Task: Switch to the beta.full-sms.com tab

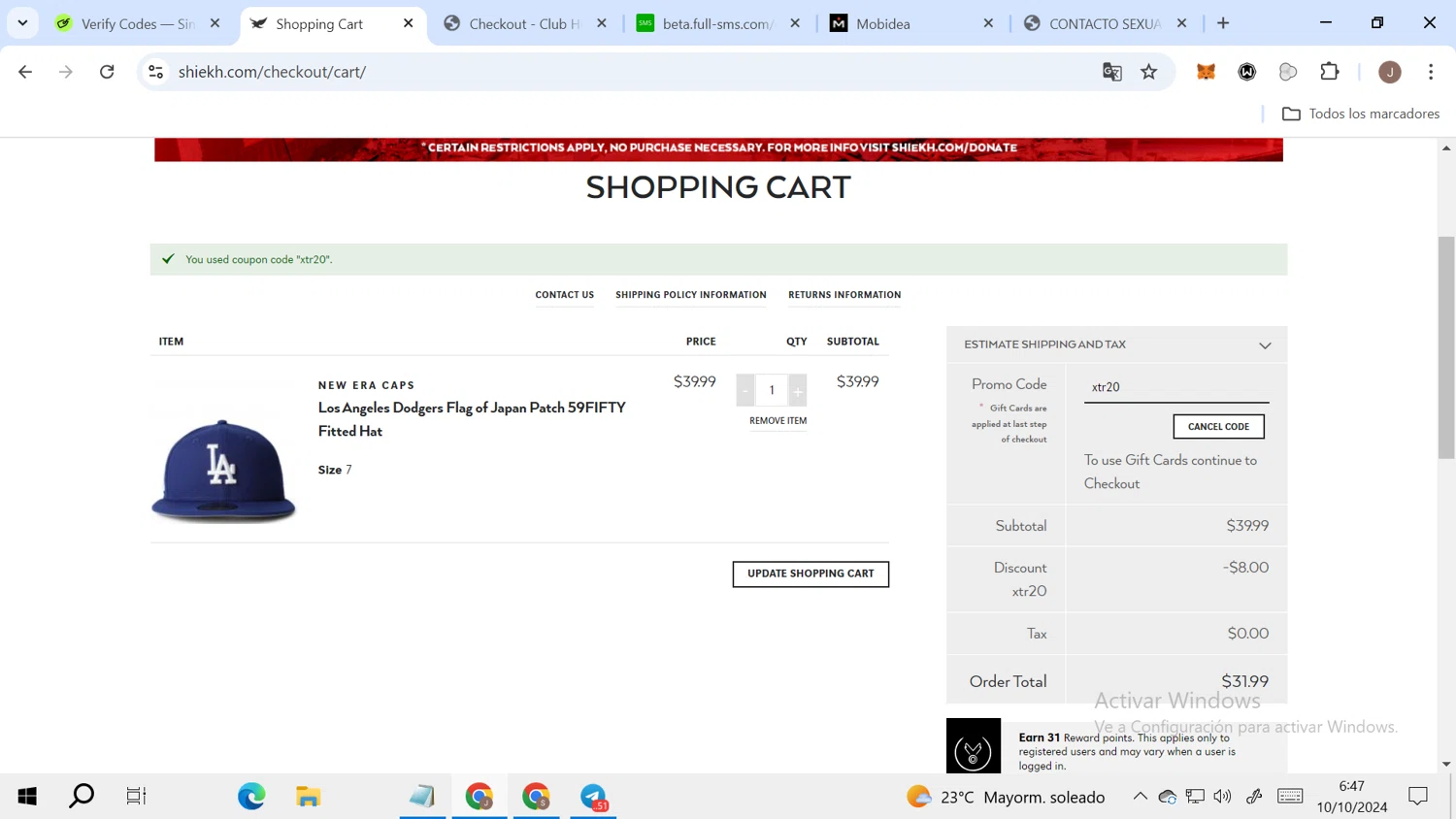Action: pyautogui.click(x=717, y=23)
